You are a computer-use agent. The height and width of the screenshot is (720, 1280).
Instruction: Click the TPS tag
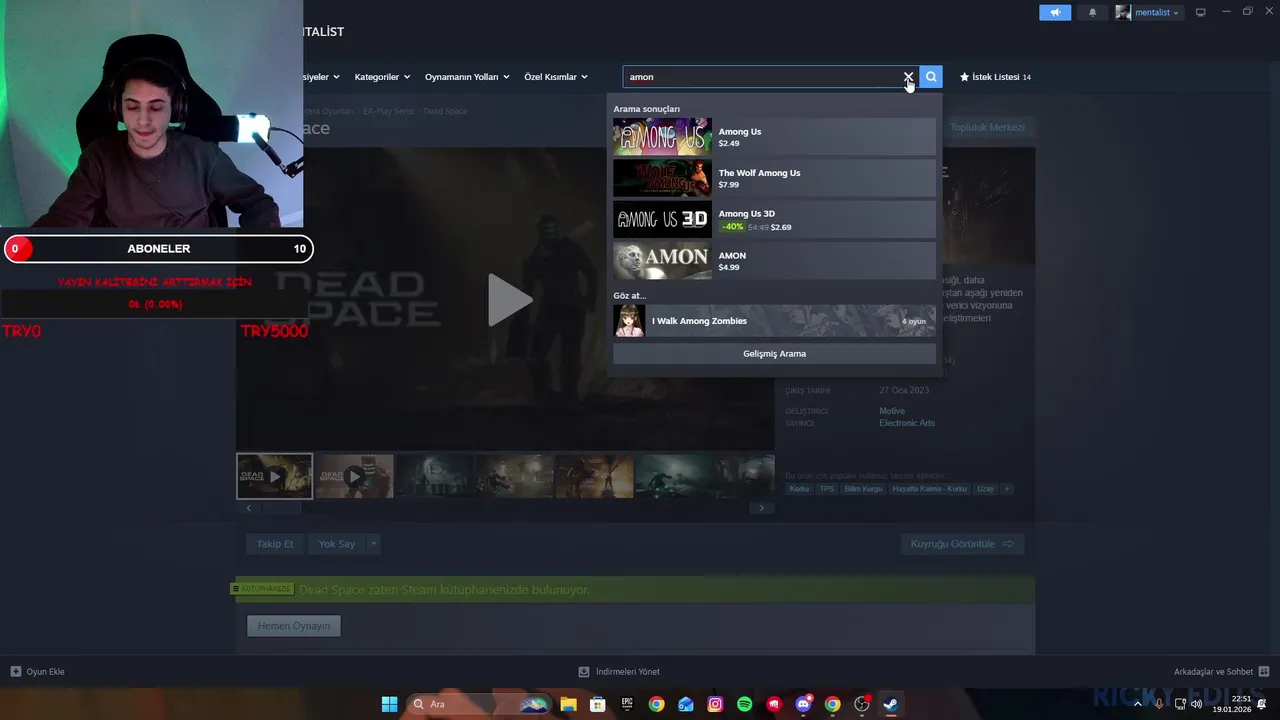pos(827,489)
